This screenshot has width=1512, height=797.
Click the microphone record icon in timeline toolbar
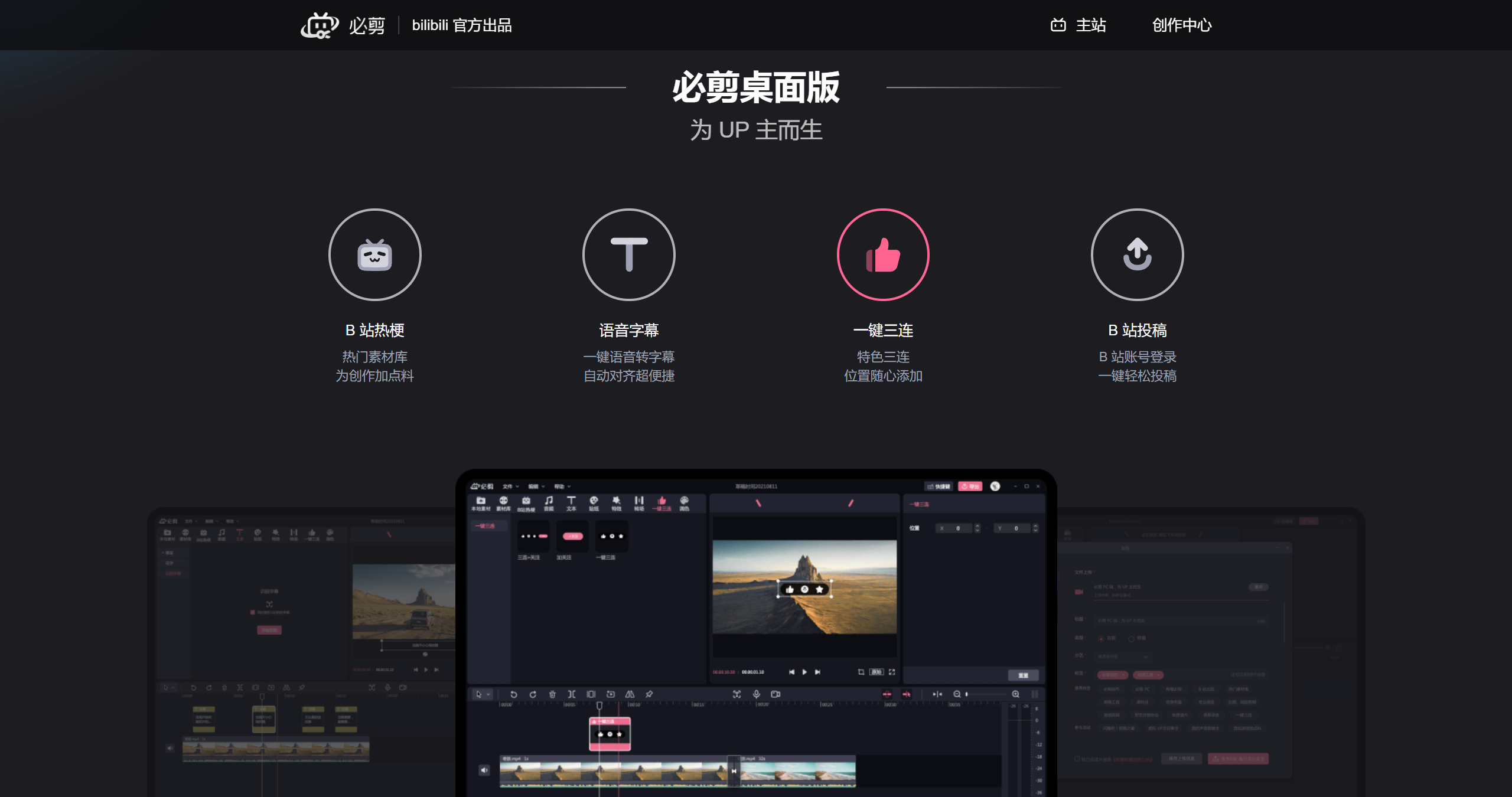[x=757, y=694]
